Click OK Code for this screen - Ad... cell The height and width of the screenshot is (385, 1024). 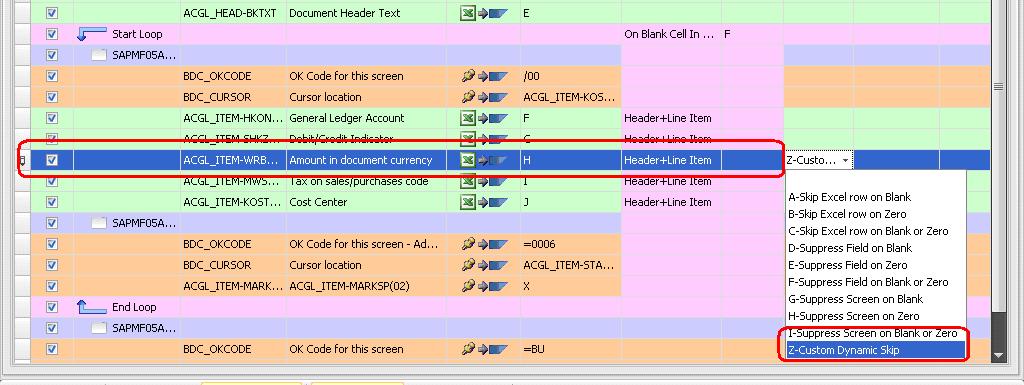[366, 244]
